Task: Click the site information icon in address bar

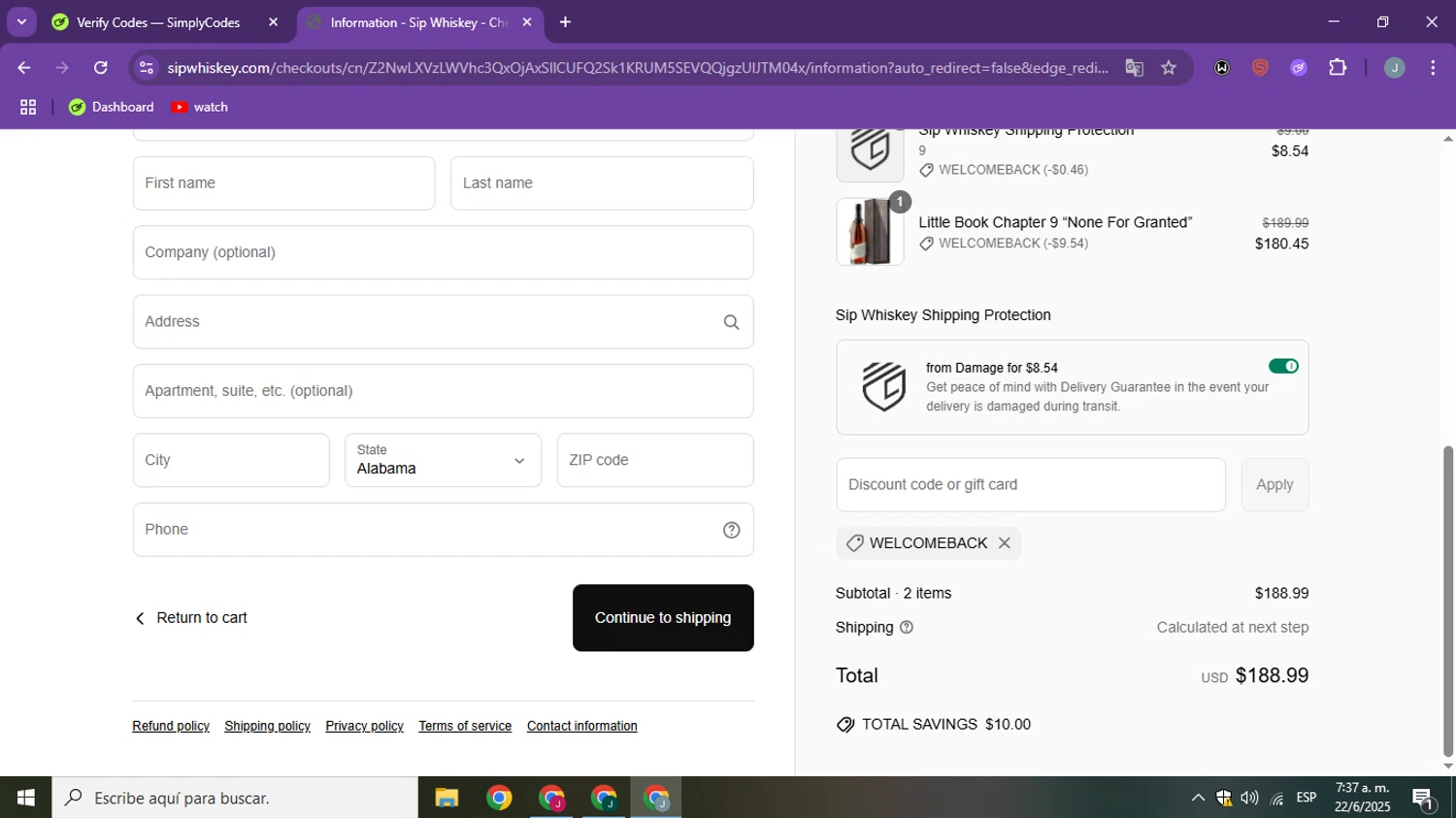Action: pyautogui.click(x=147, y=68)
